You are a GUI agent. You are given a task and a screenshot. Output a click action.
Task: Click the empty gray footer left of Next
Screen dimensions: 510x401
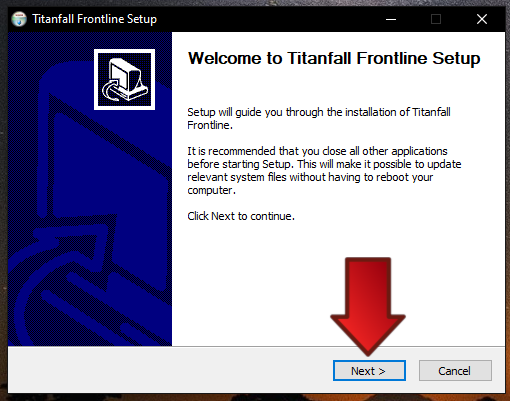170,370
